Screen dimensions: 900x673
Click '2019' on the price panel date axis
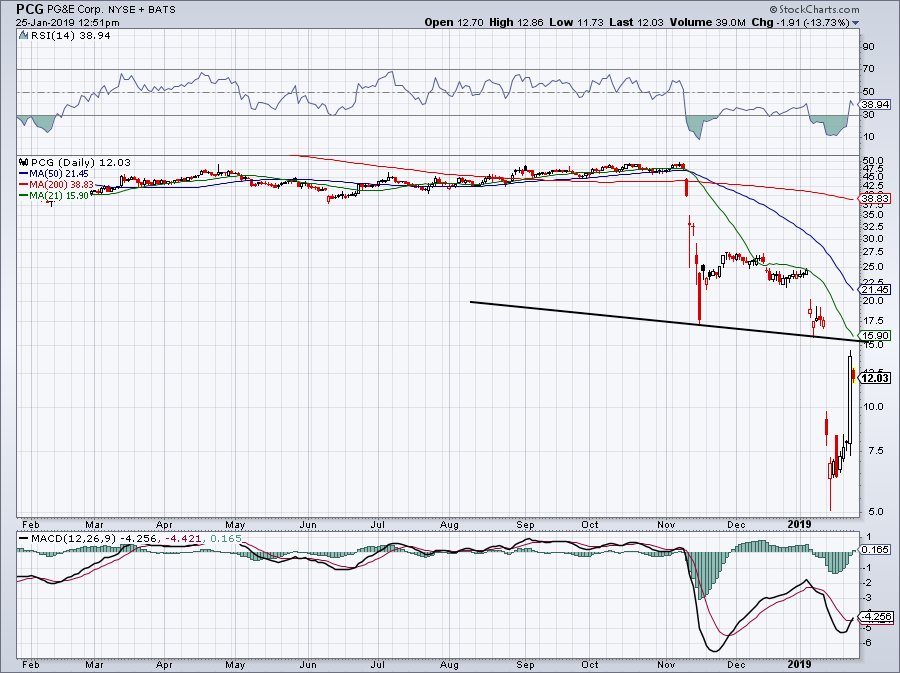coord(799,524)
